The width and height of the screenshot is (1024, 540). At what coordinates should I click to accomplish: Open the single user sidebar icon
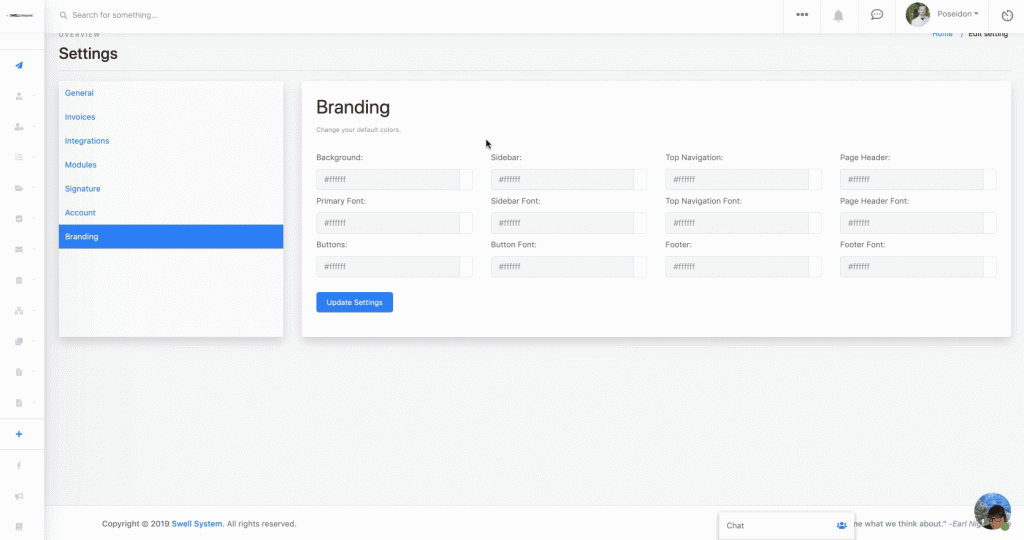click(x=19, y=96)
